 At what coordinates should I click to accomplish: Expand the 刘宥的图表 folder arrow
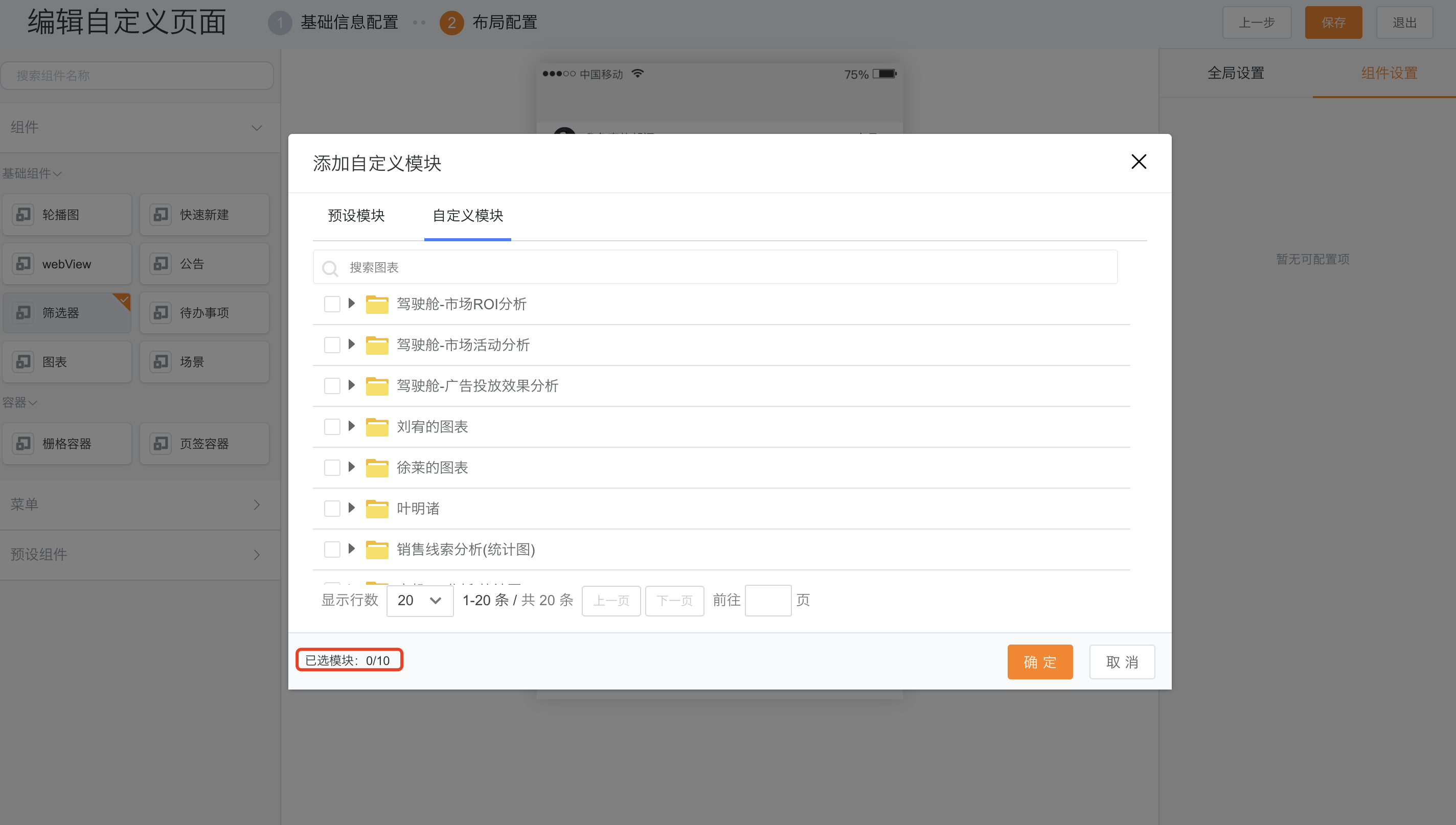[351, 426]
